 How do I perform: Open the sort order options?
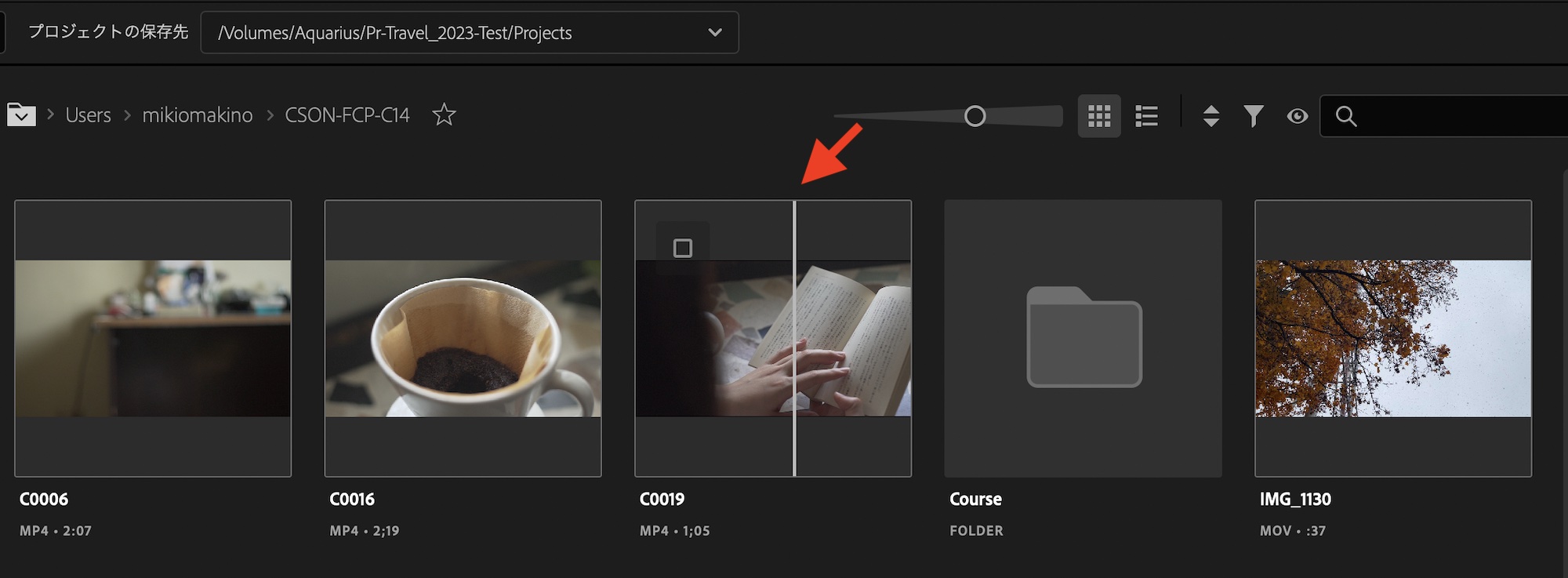pos(1210,116)
